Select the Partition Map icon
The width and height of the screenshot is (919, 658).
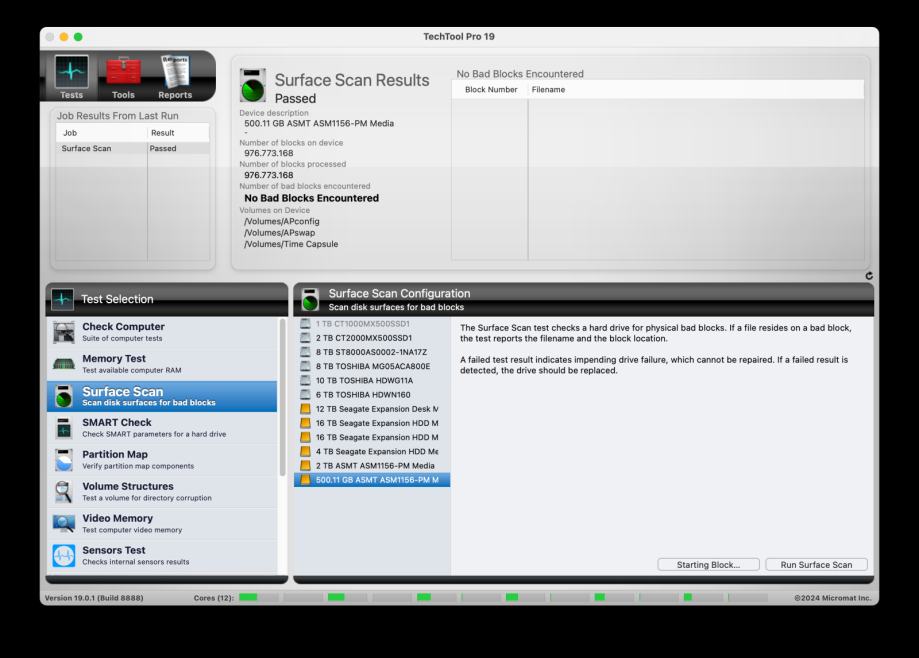tap(64, 460)
